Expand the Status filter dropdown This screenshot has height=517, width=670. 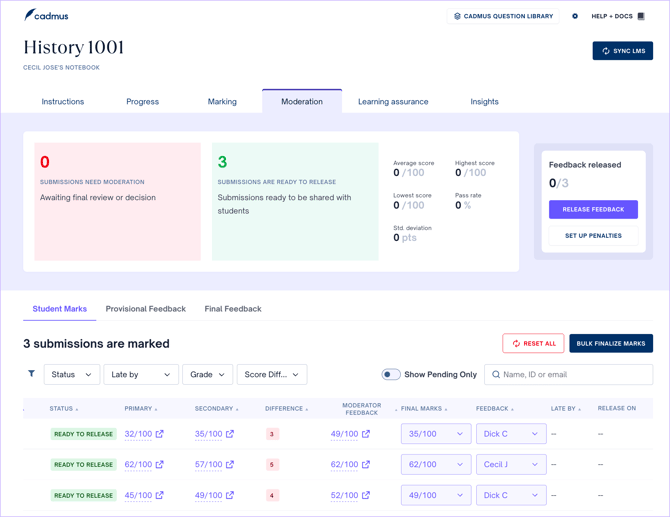tap(72, 374)
